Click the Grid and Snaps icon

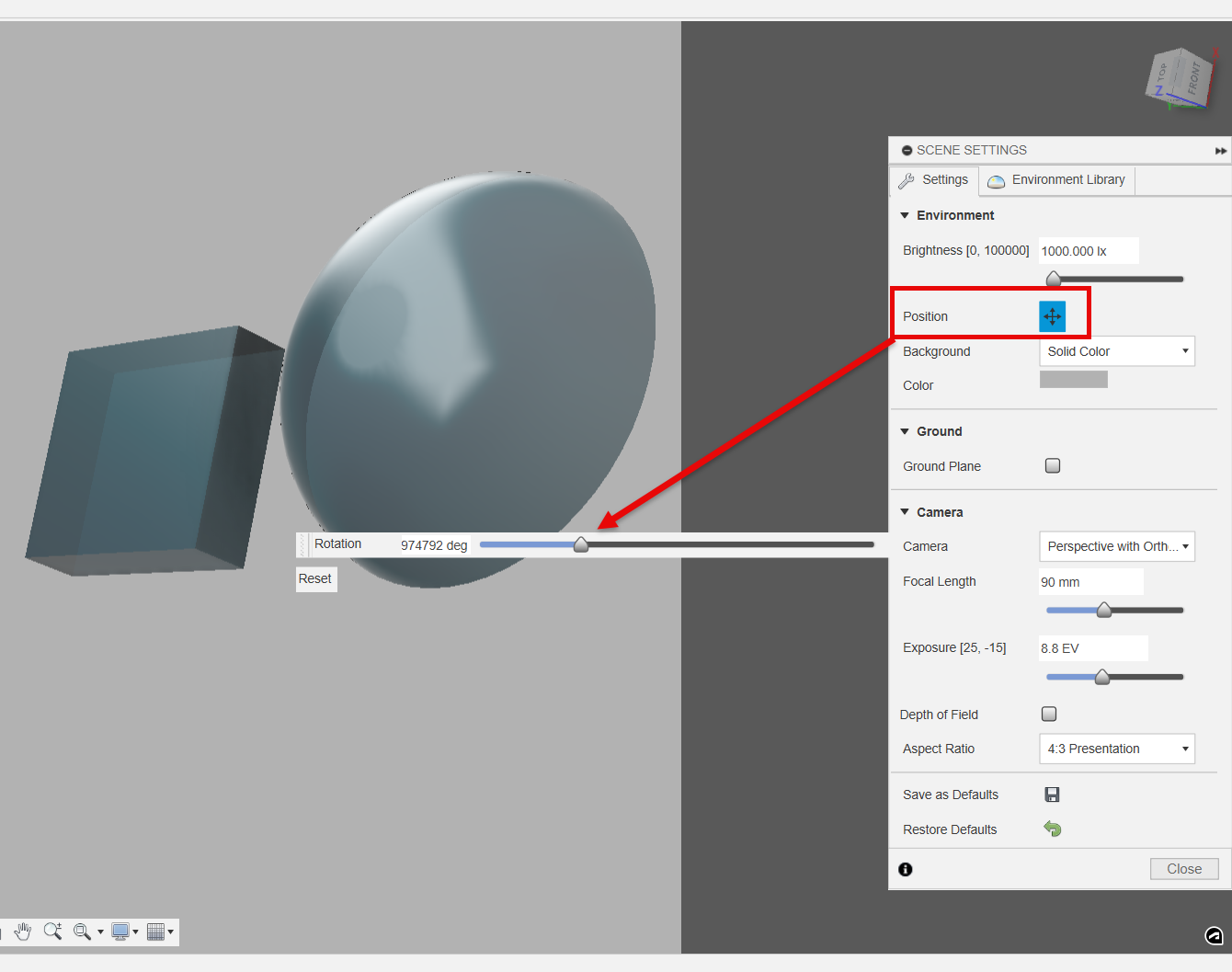(156, 932)
